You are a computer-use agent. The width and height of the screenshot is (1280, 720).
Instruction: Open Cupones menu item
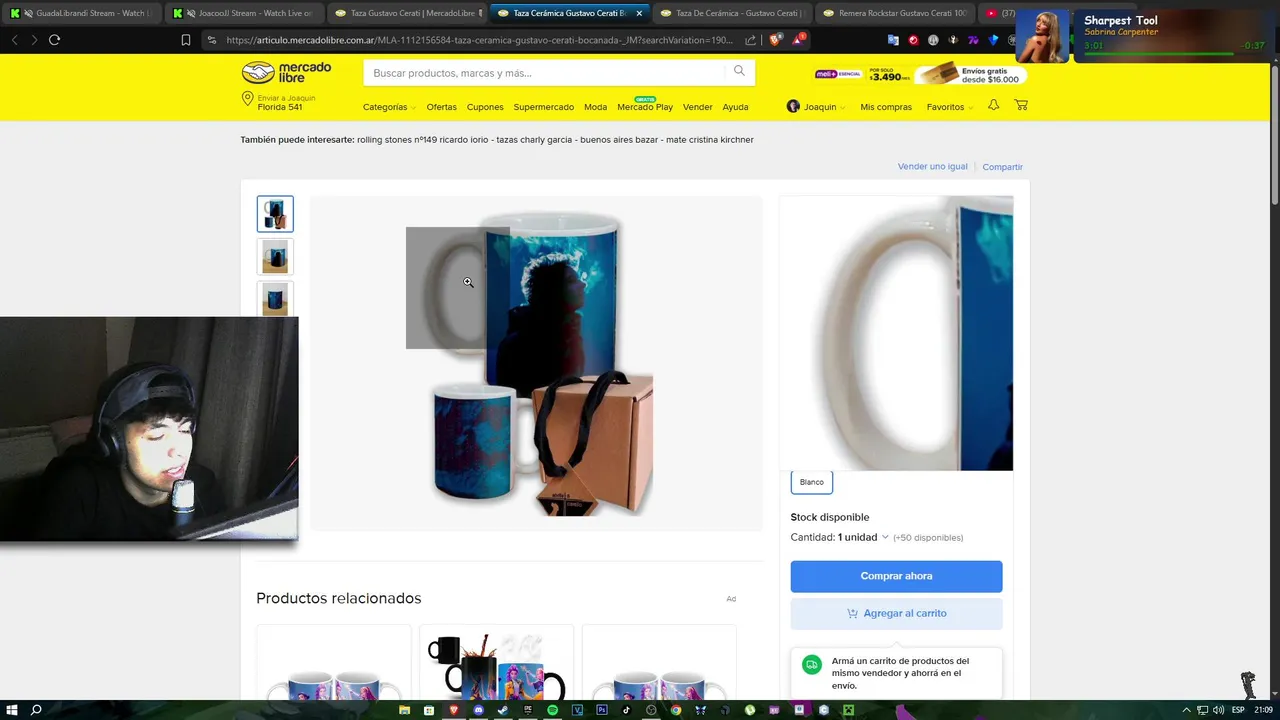coord(485,107)
